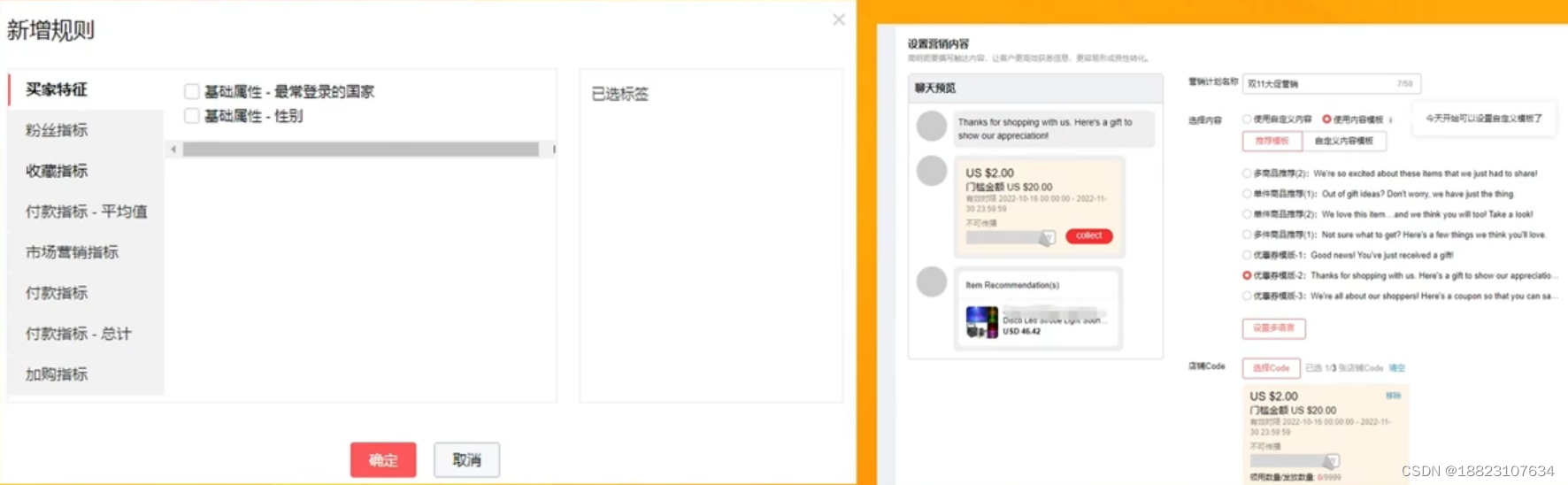Close the 新增规则 dialog with the X

tap(839, 19)
